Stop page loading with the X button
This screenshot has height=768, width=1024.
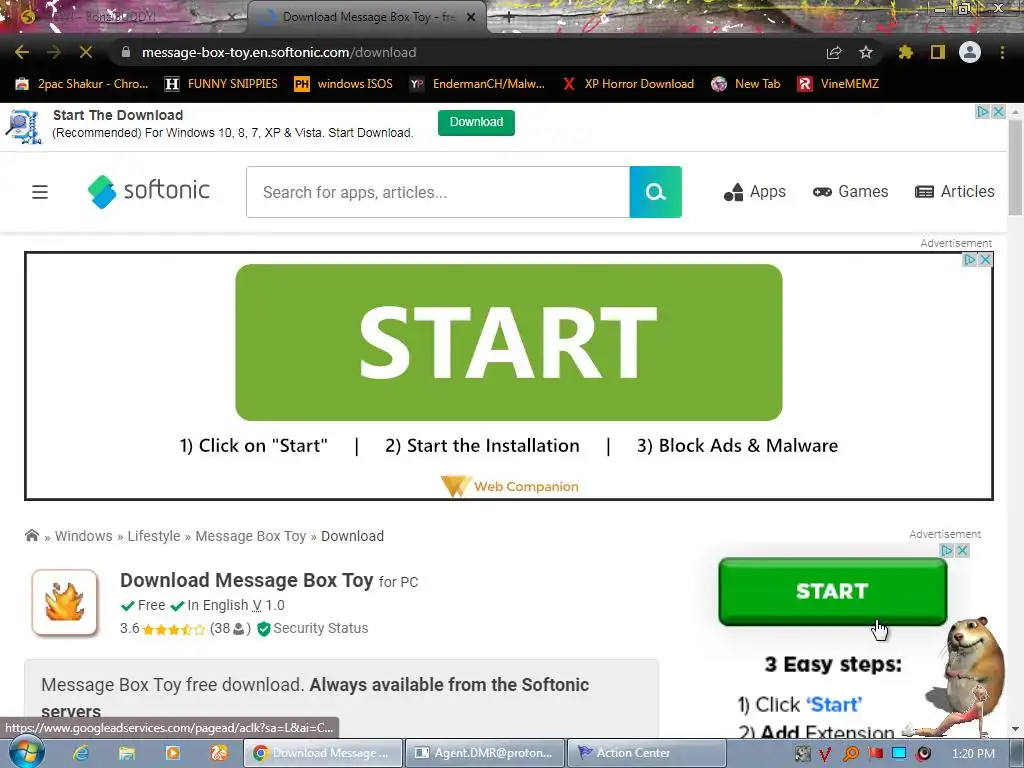pyautogui.click(x=86, y=52)
